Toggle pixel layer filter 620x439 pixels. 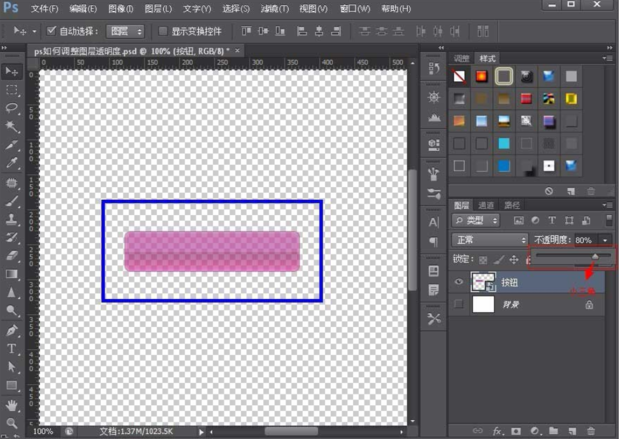click(518, 220)
